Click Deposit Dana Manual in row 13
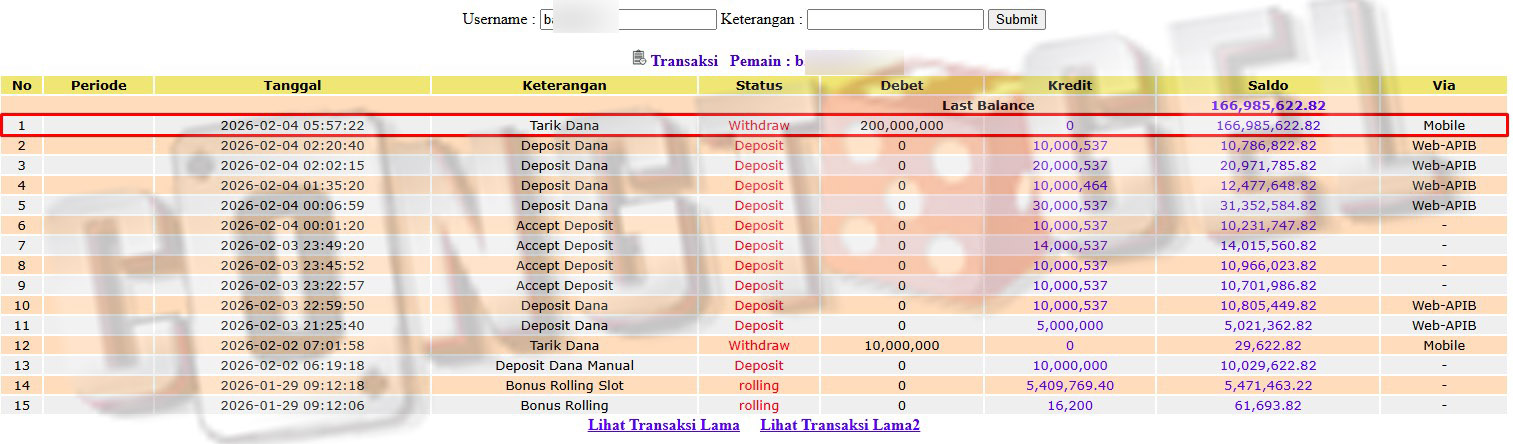Image resolution: width=1513 pixels, height=444 pixels. click(x=564, y=366)
